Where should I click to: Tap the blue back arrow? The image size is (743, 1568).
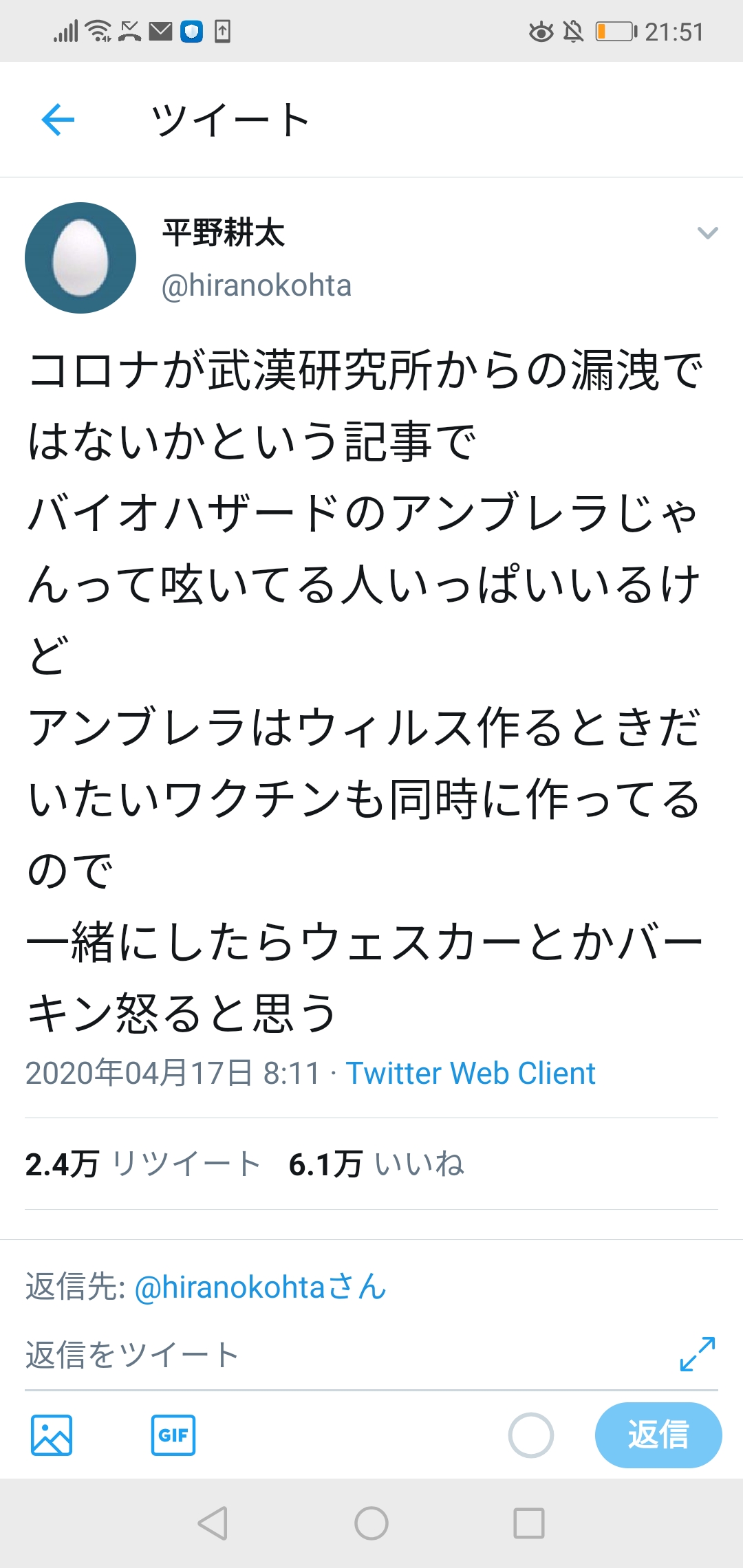[58, 120]
